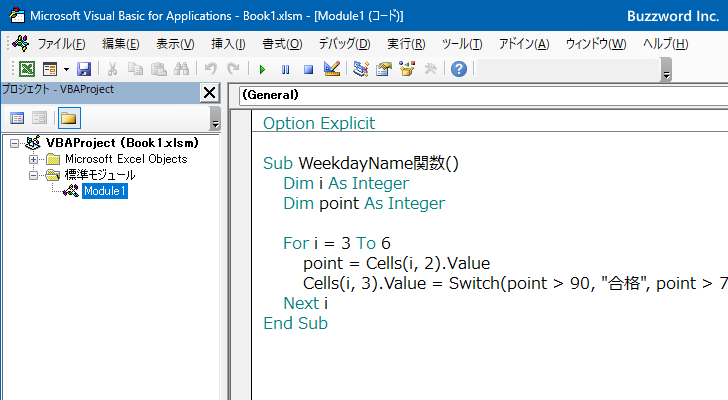Open the ツール(T) menu
Image resolution: width=728 pixels, height=400 pixels.
pos(462,44)
